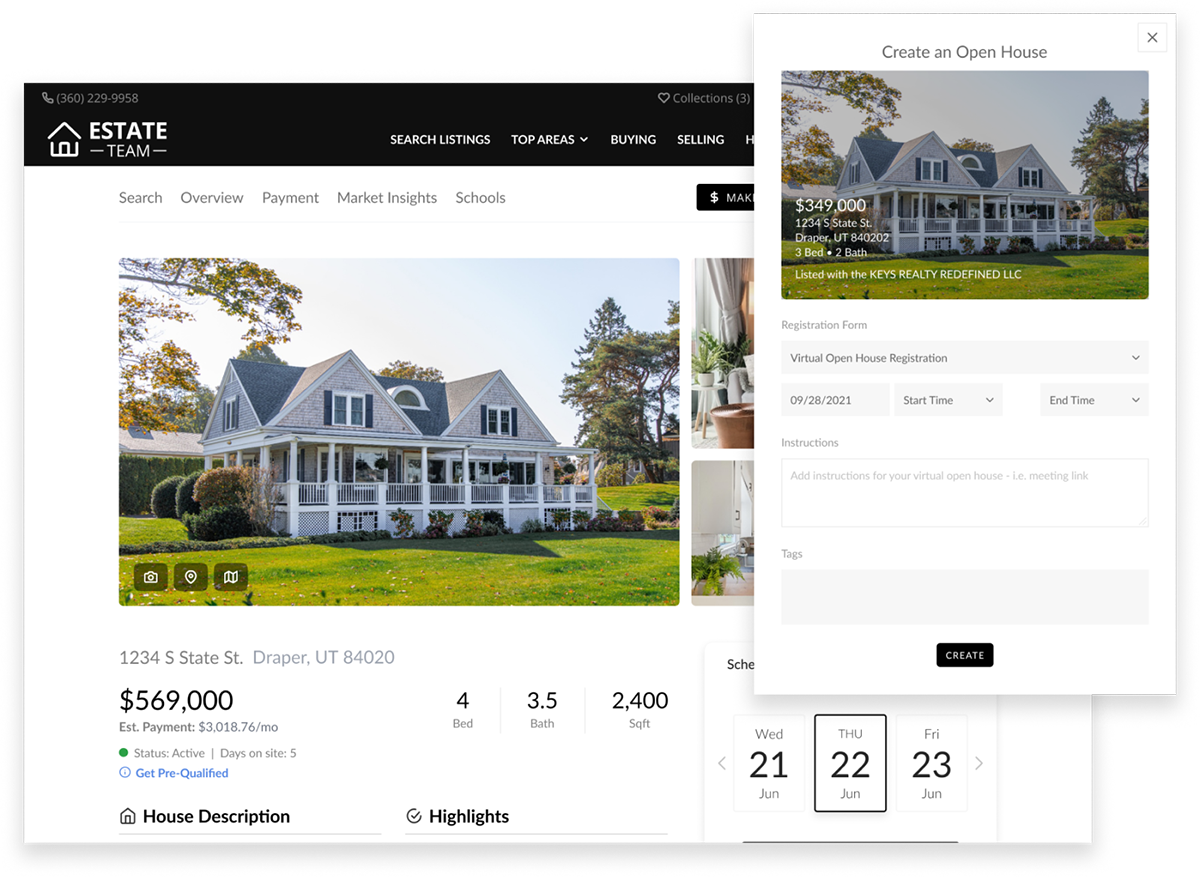Open the Start Time dropdown
This screenshot has height=878, width=1200.
pyautogui.click(x=948, y=400)
